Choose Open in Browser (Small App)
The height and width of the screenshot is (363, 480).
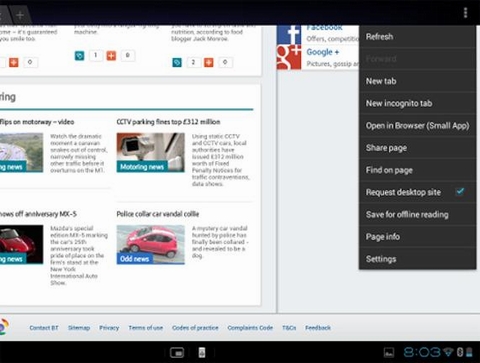click(417, 126)
